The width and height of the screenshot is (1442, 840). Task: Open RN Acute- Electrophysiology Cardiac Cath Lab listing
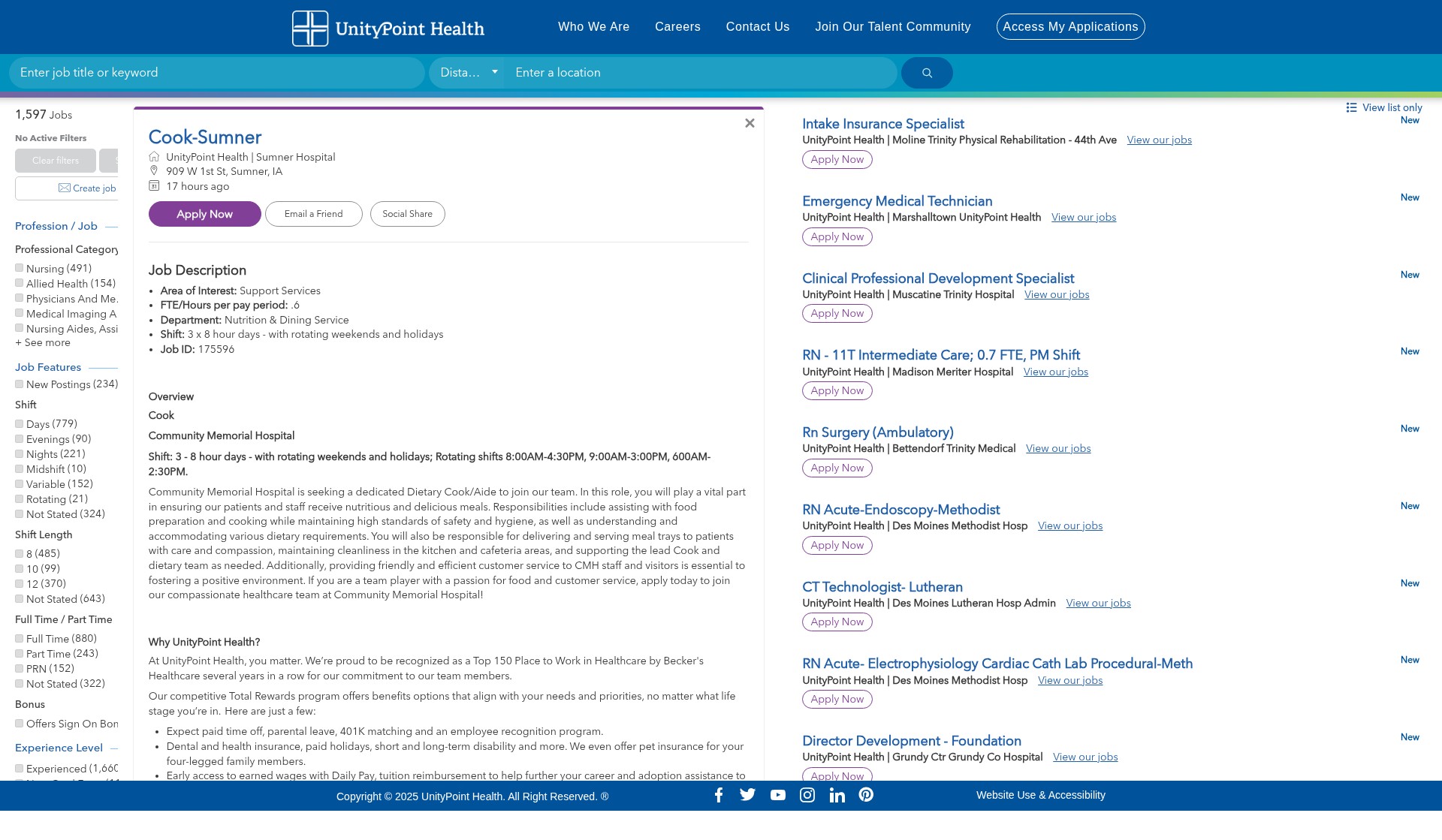coord(997,664)
